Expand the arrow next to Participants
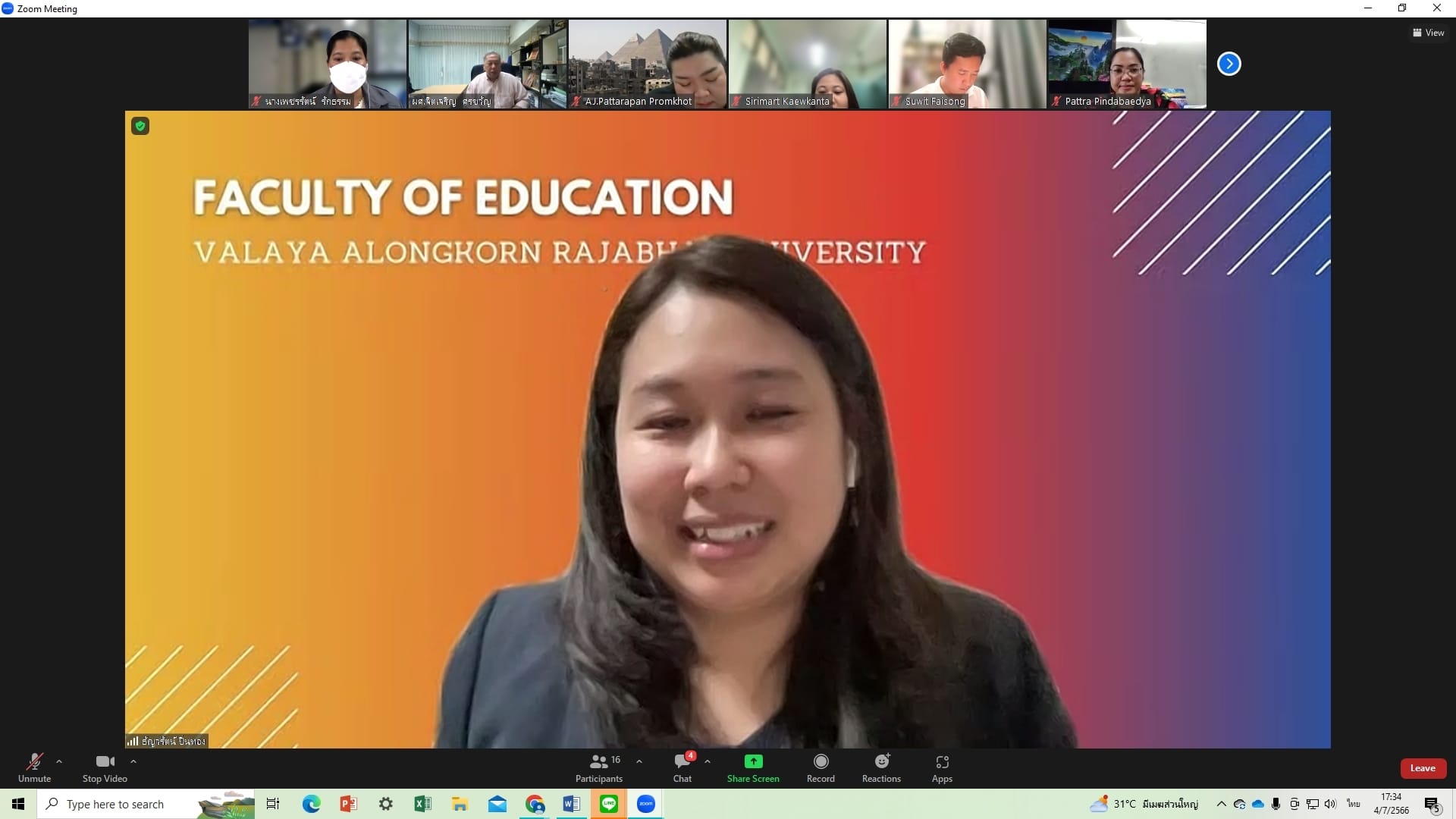 tap(639, 761)
